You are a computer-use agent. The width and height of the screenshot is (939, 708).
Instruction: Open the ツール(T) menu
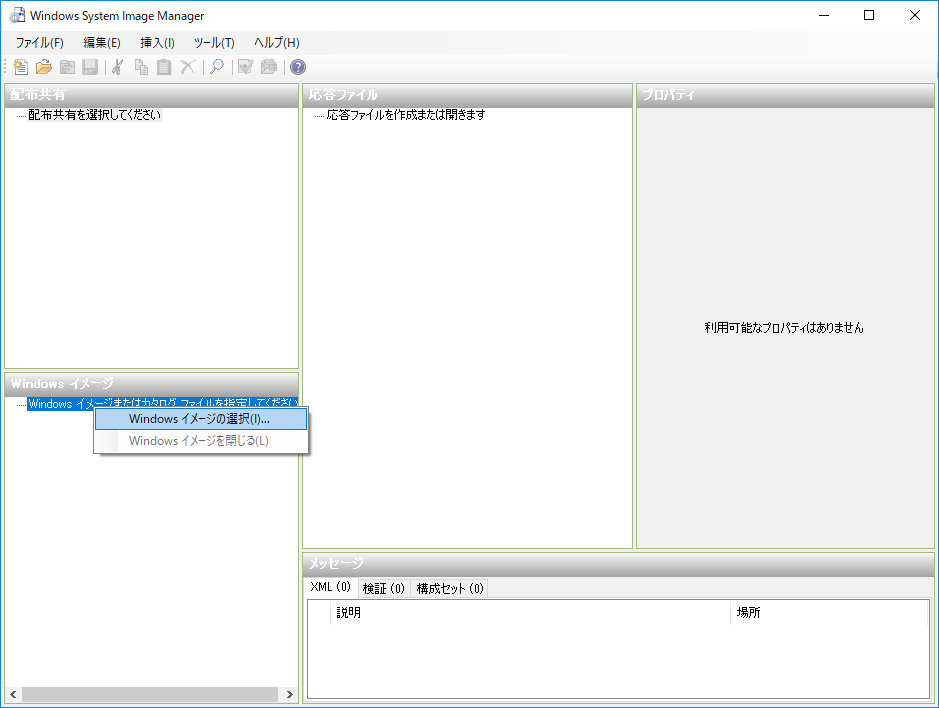[x=214, y=43]
